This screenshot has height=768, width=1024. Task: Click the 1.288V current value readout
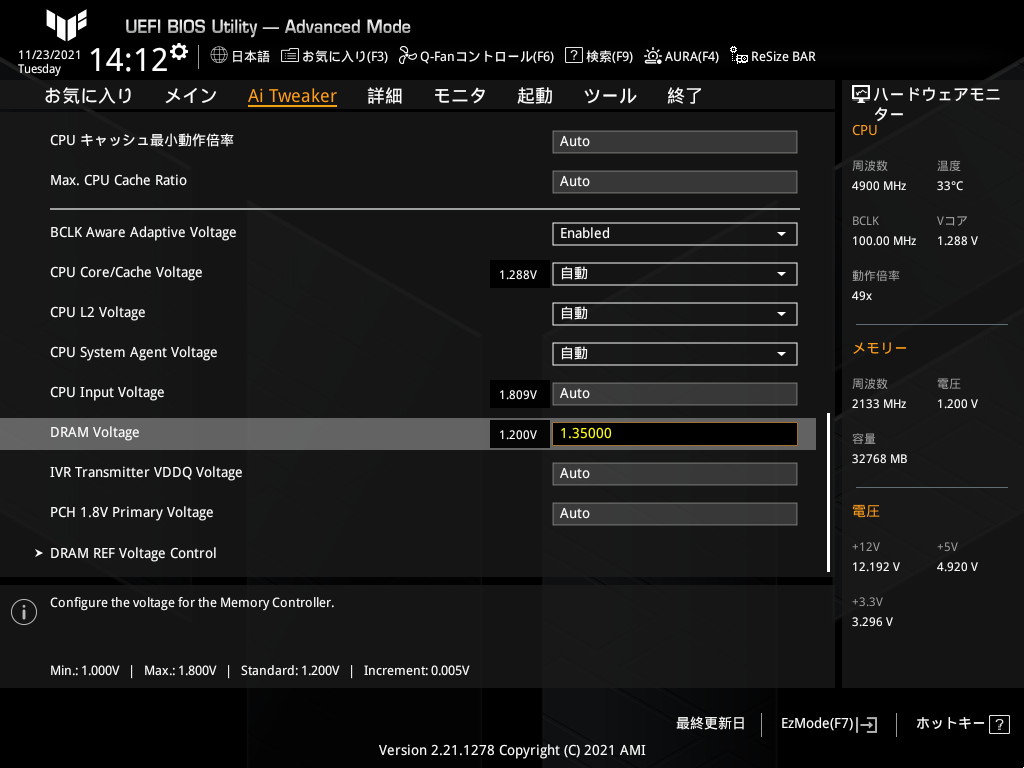[518, 275]
